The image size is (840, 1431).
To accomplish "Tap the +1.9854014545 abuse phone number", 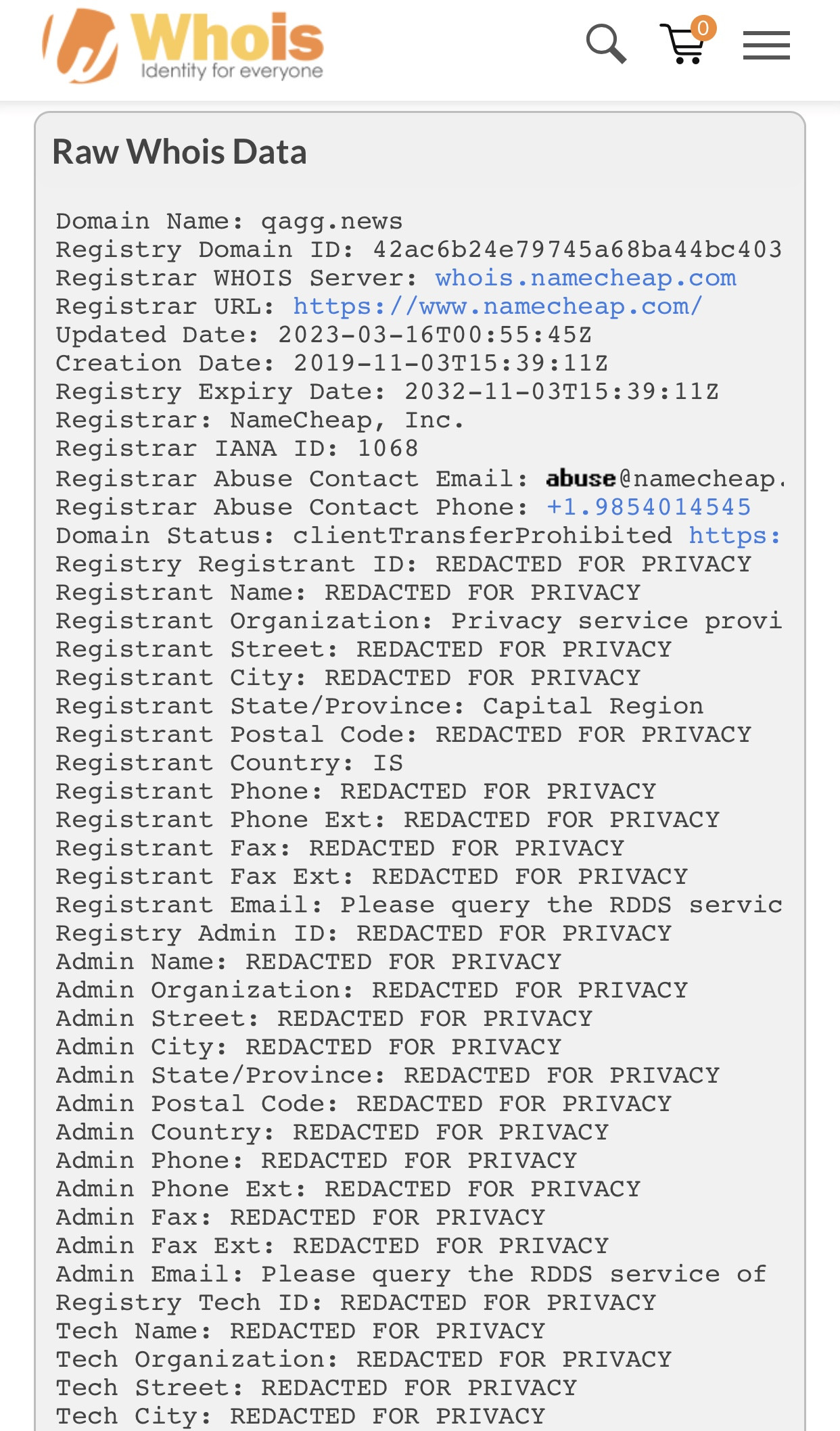I will tap(649, 507).
